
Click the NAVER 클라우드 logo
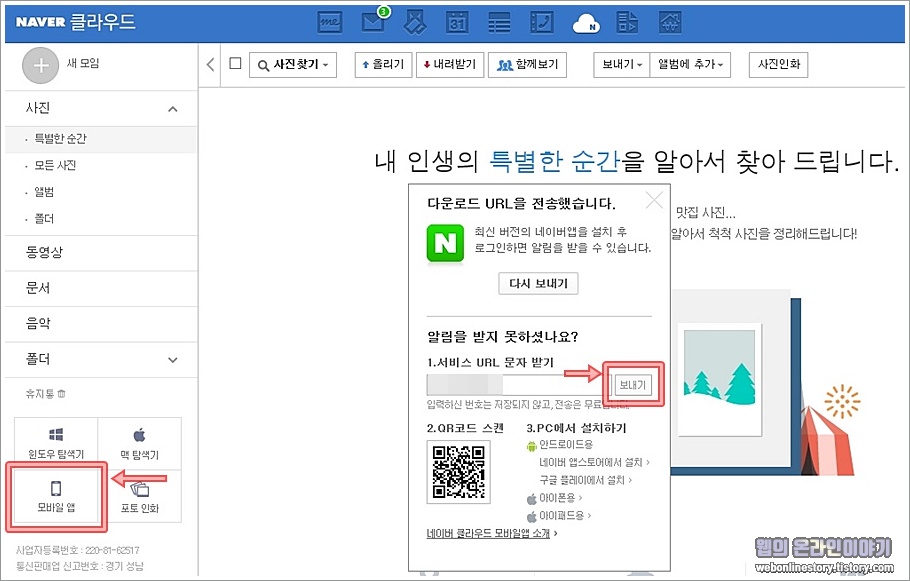(x=75, y=22)
